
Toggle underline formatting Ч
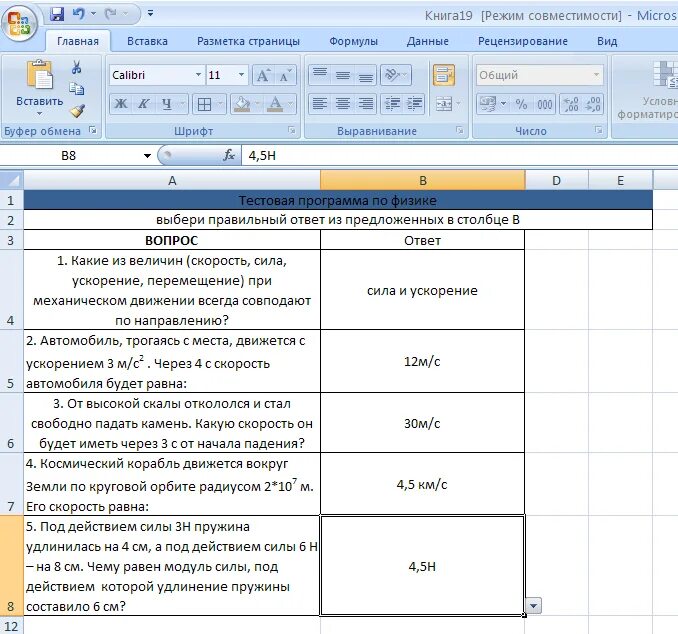point(167,104)
